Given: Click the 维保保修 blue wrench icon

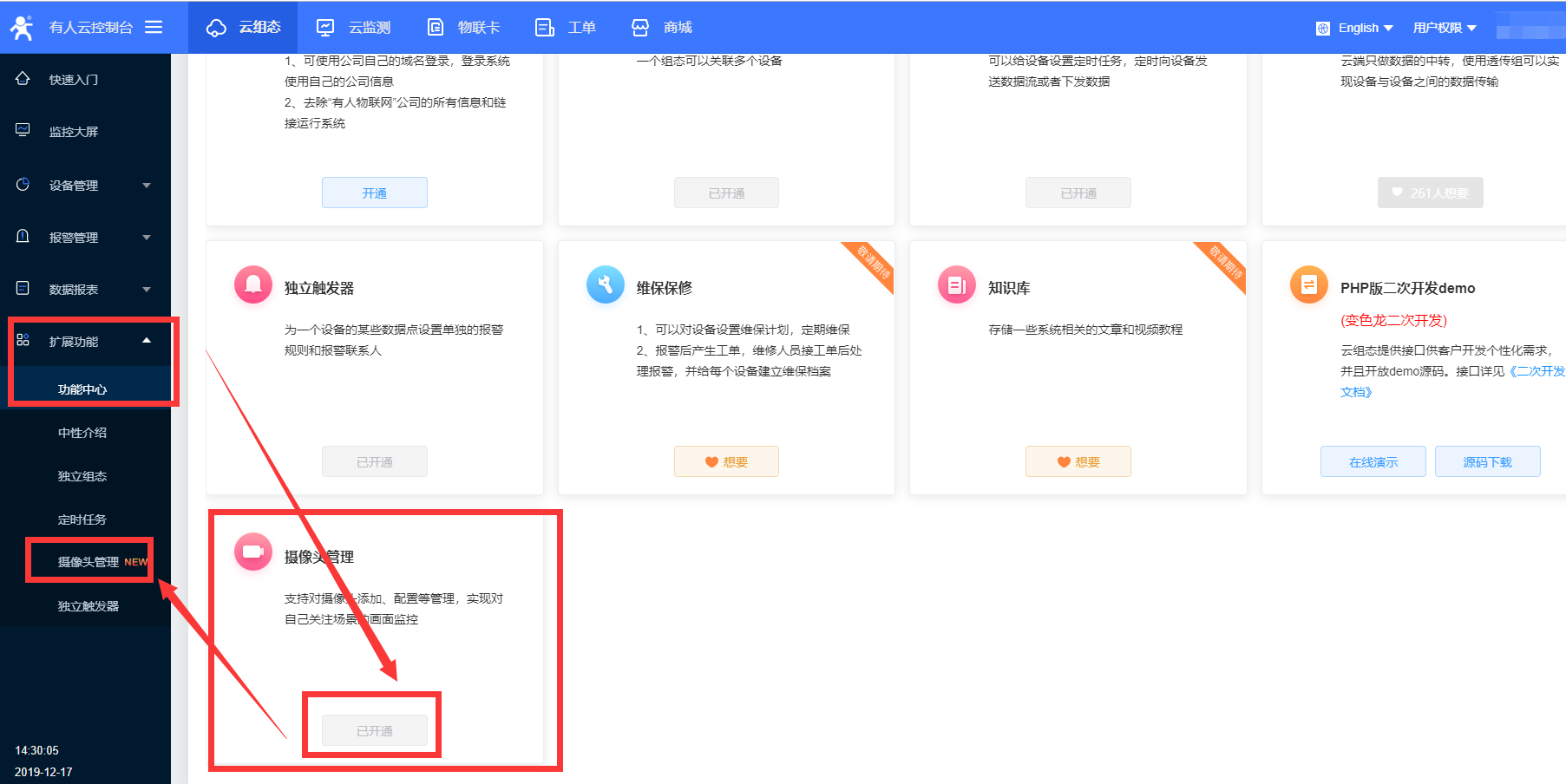Looking at the screenshot, I should click(x=605, y=284).
